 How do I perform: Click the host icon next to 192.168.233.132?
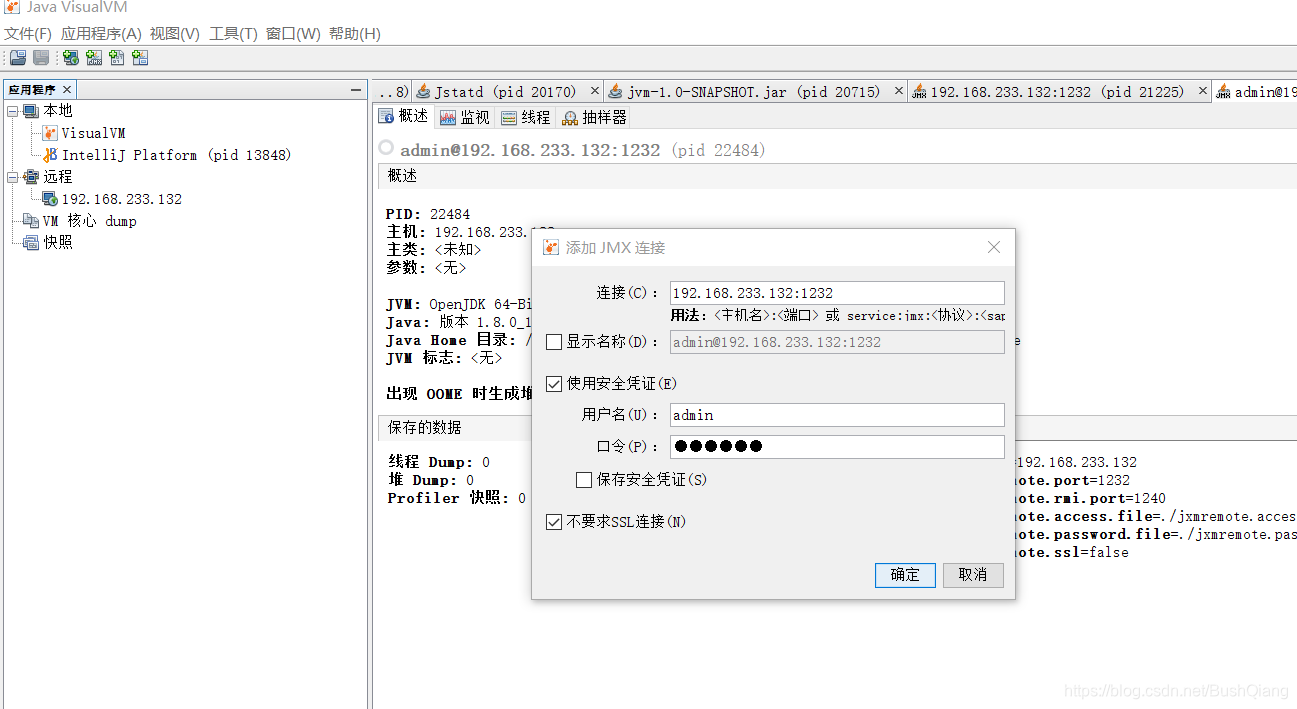click(50, 199)
